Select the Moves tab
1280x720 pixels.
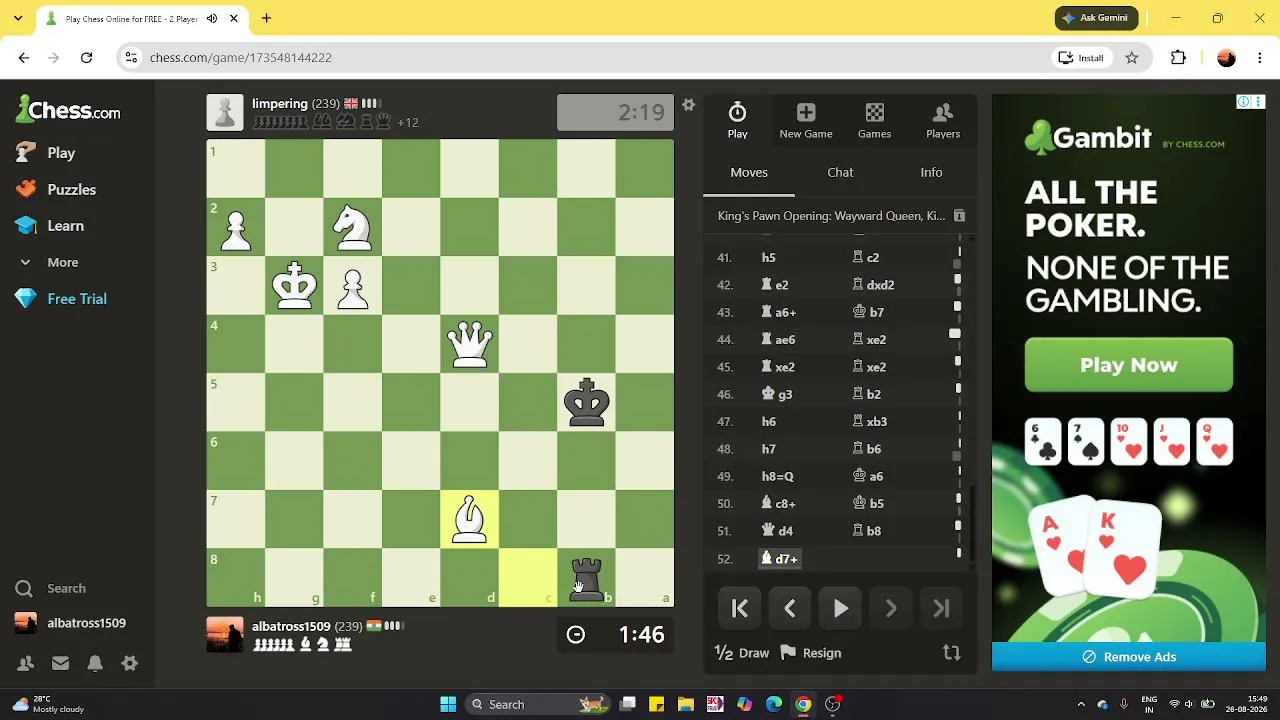(749, 172)
